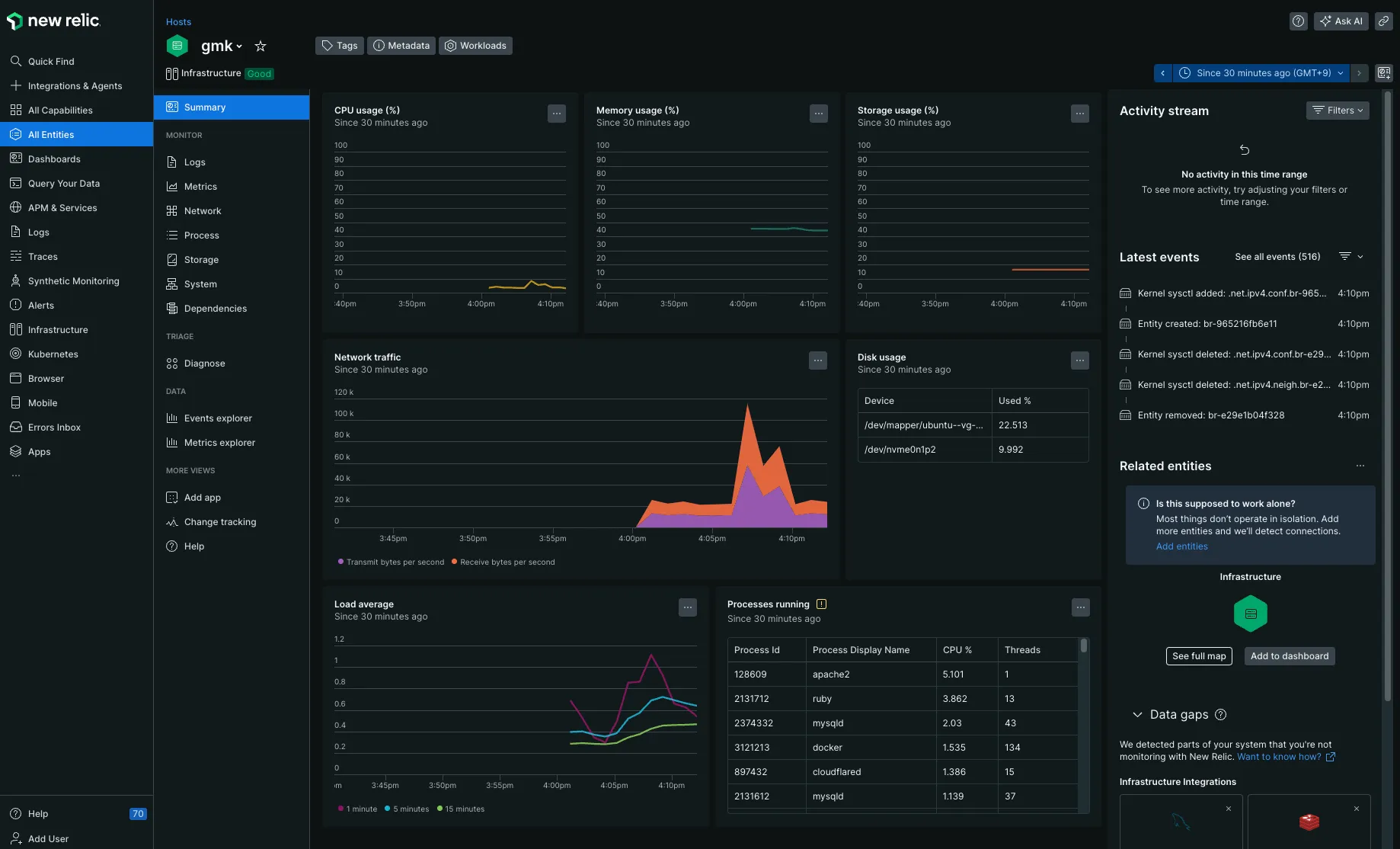
Task: Open the Process monitor view
Action: [201, 235]
